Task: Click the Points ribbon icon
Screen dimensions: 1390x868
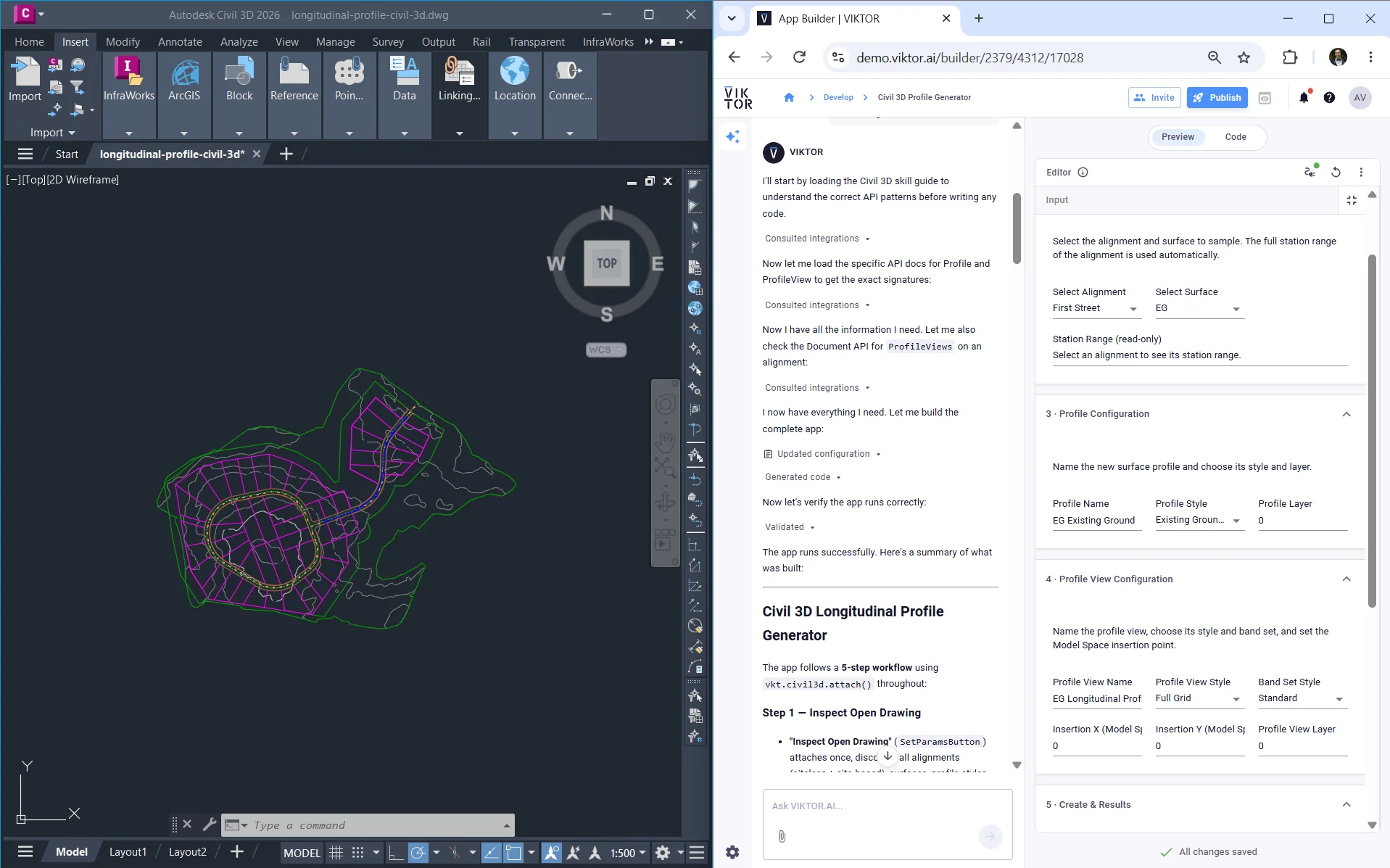Action: point(349,78)
